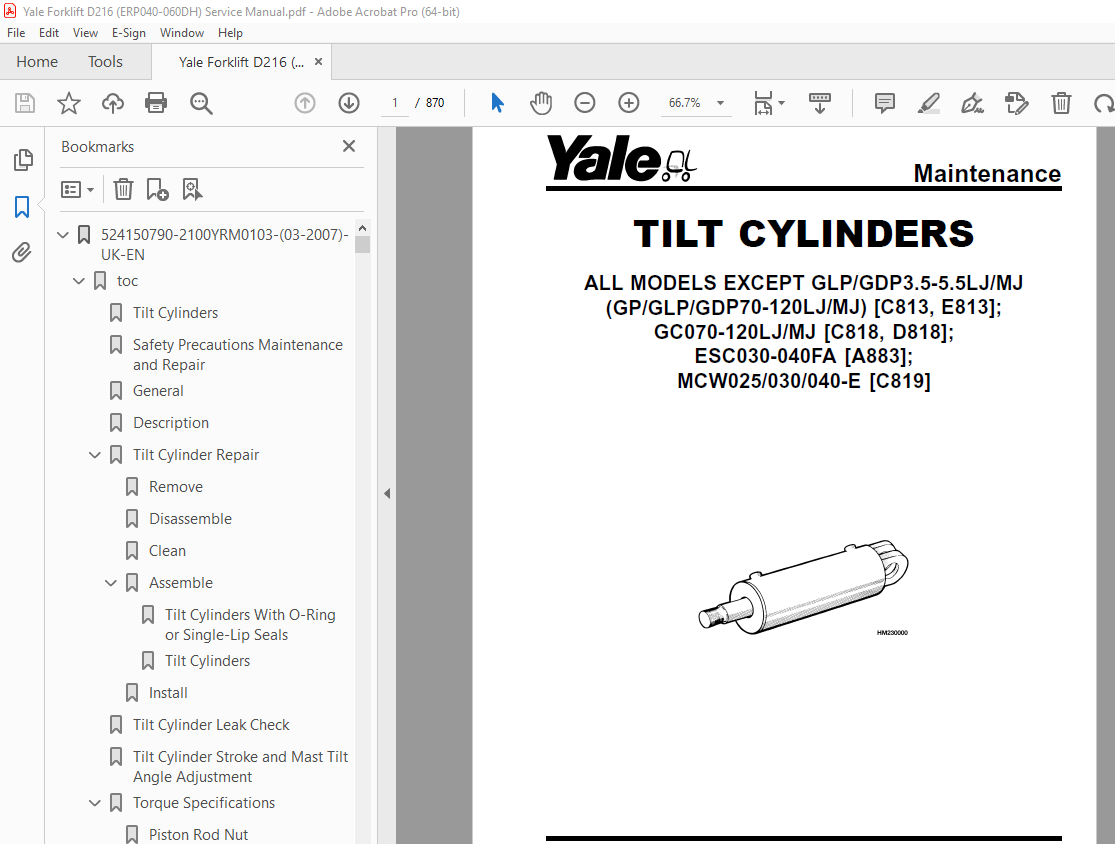The width and height of the screenshot is (1115, 844).
Task: Close the Yale Forklift D216 document tab
Action: click(319, 62)
